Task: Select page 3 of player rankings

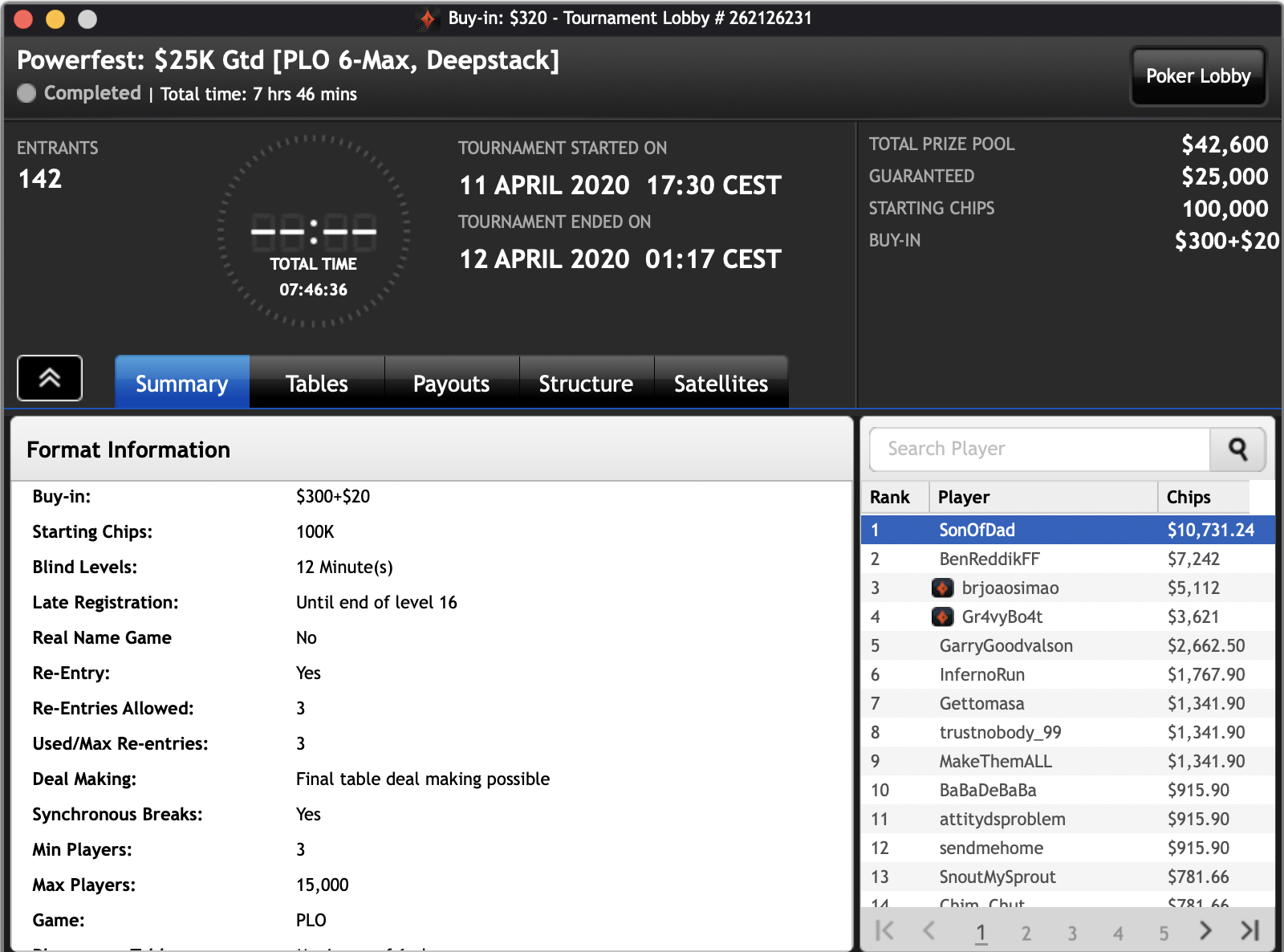Action: click(1072, 933)
